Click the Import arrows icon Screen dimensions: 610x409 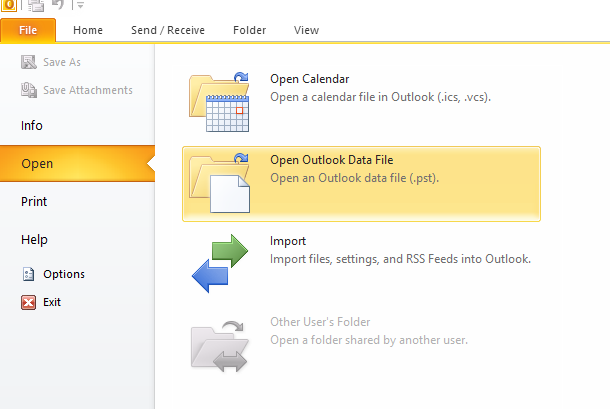tap(220, 263)
